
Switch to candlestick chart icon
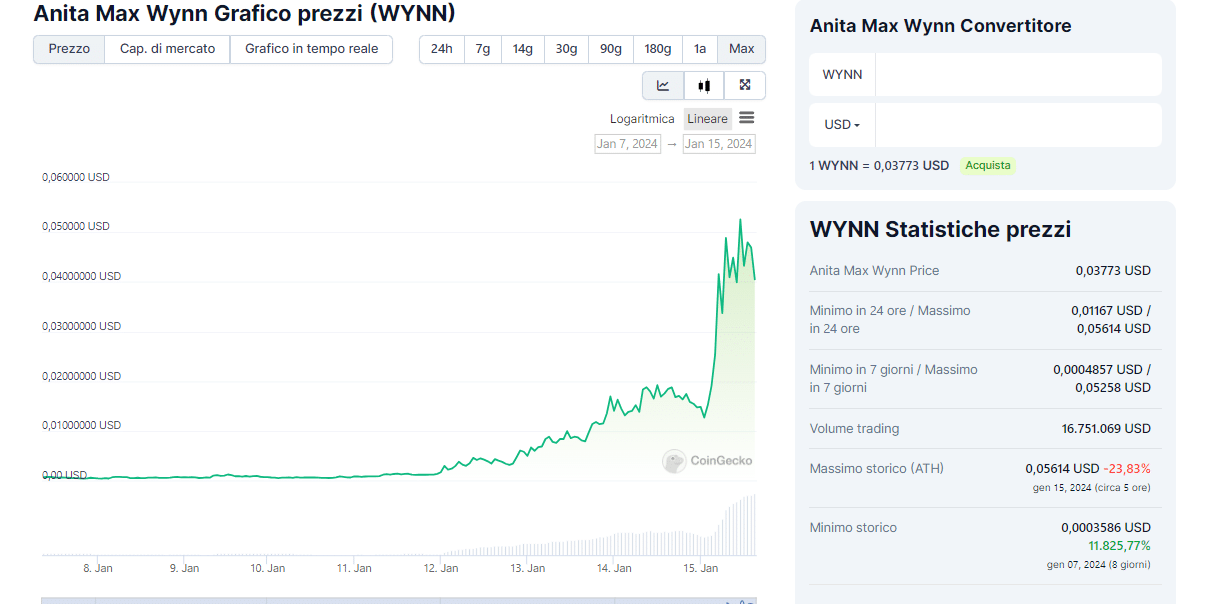click(x=704, y=86)
